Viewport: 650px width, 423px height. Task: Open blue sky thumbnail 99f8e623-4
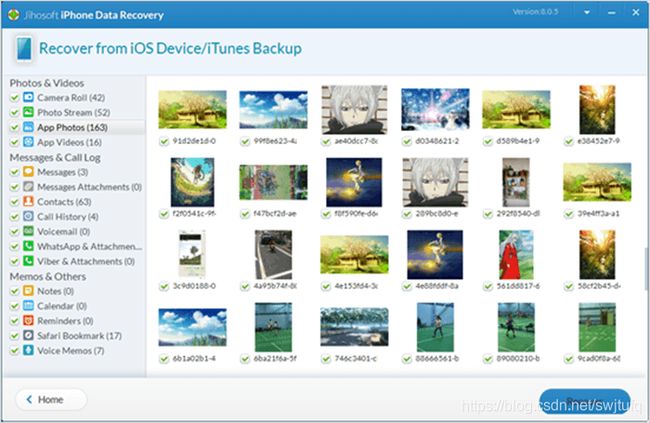pos(274,110)
